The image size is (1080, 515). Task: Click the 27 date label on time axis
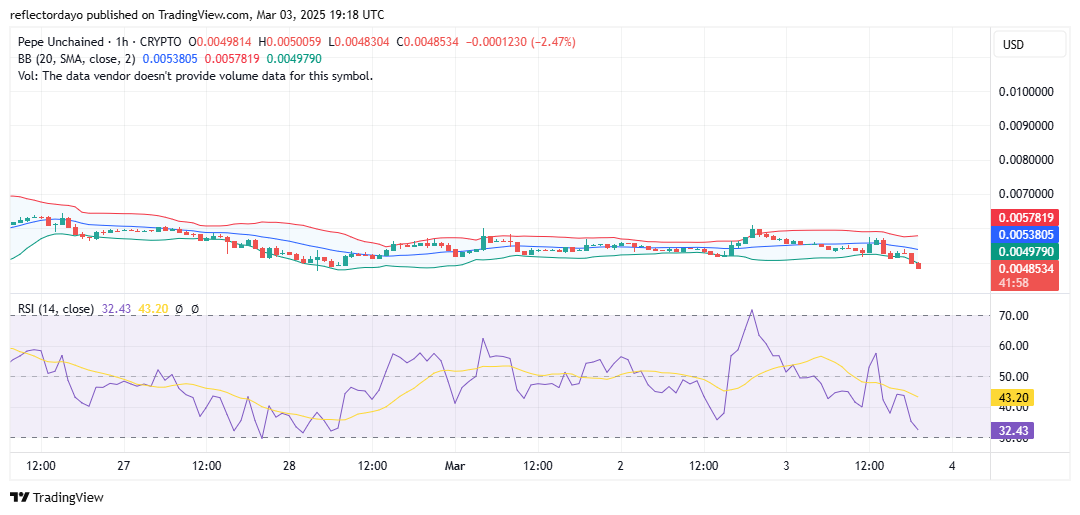click(123, 465)
